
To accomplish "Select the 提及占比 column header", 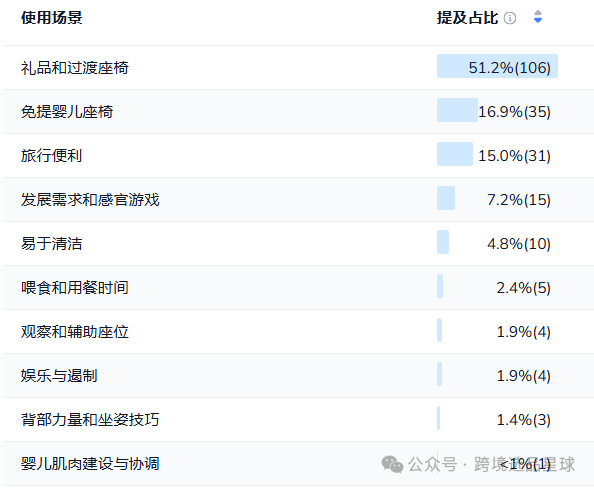I will (x=467, y=18).
